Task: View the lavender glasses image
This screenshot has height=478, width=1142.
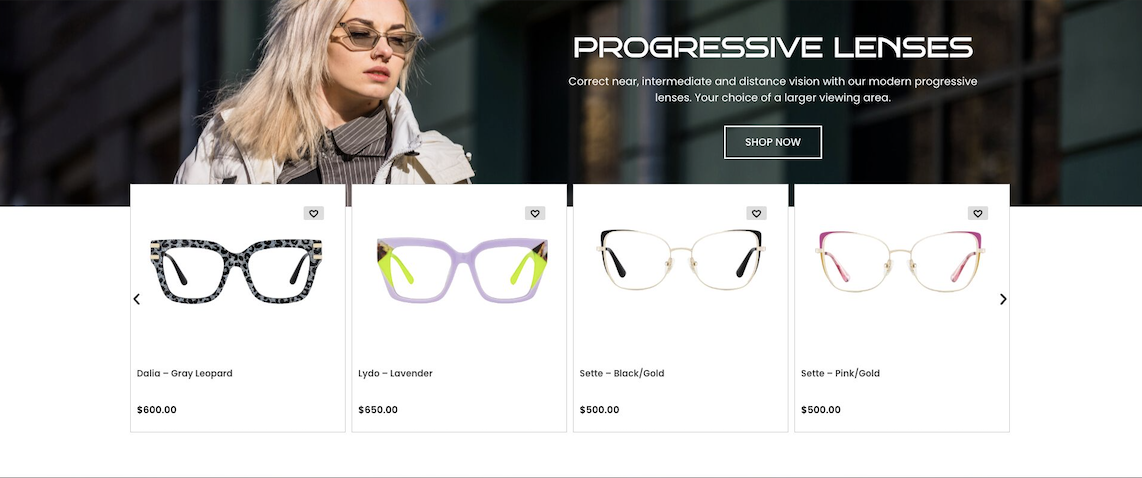Action: click(x=462, y=270)
